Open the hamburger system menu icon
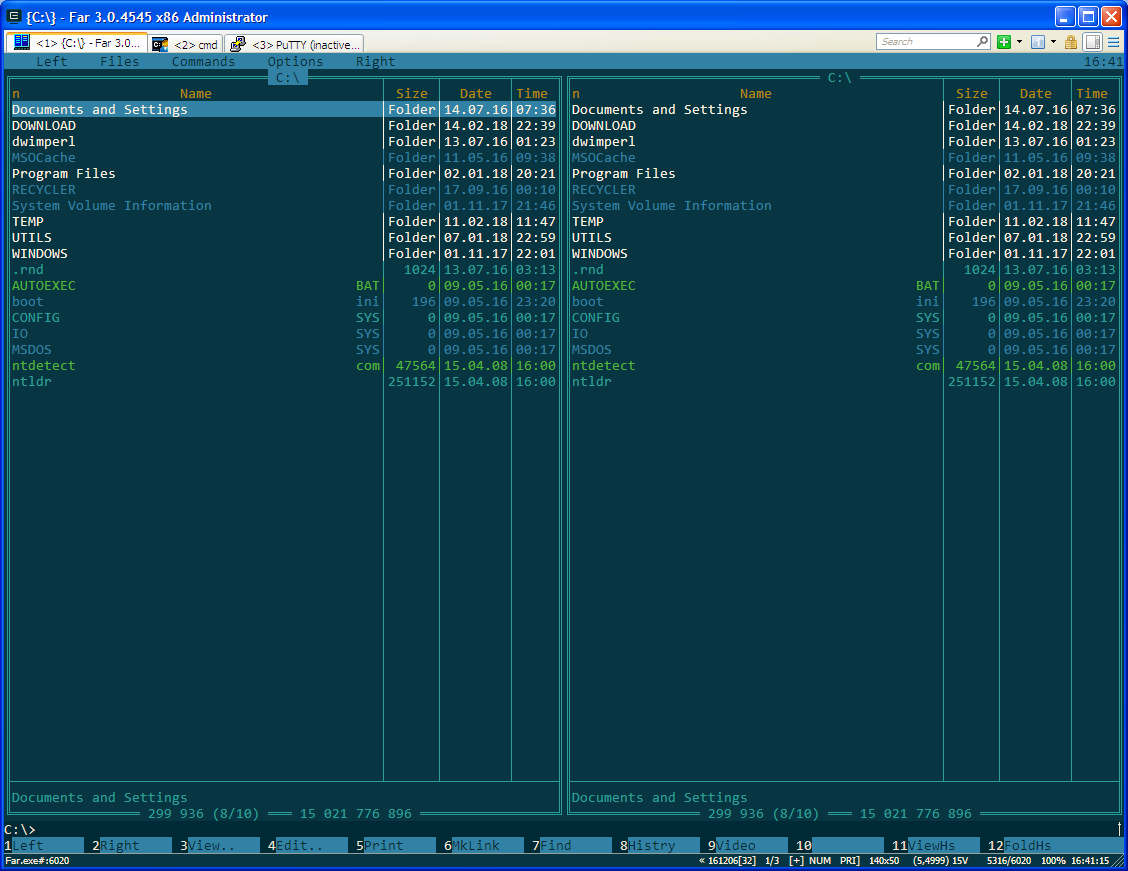This screenshot has width=1128, height=871. coord(1113,42)
